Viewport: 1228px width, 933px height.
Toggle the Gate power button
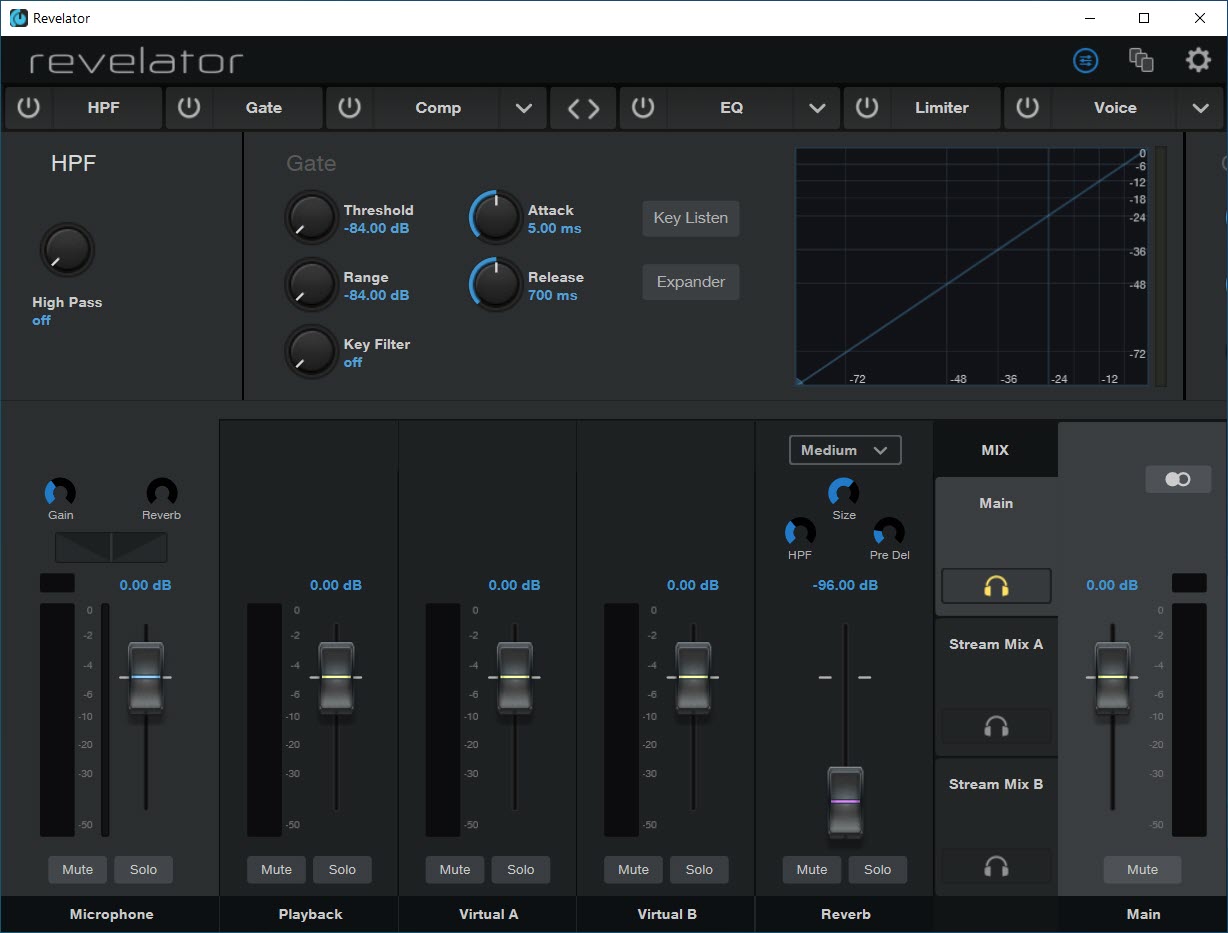pos(189,108)
